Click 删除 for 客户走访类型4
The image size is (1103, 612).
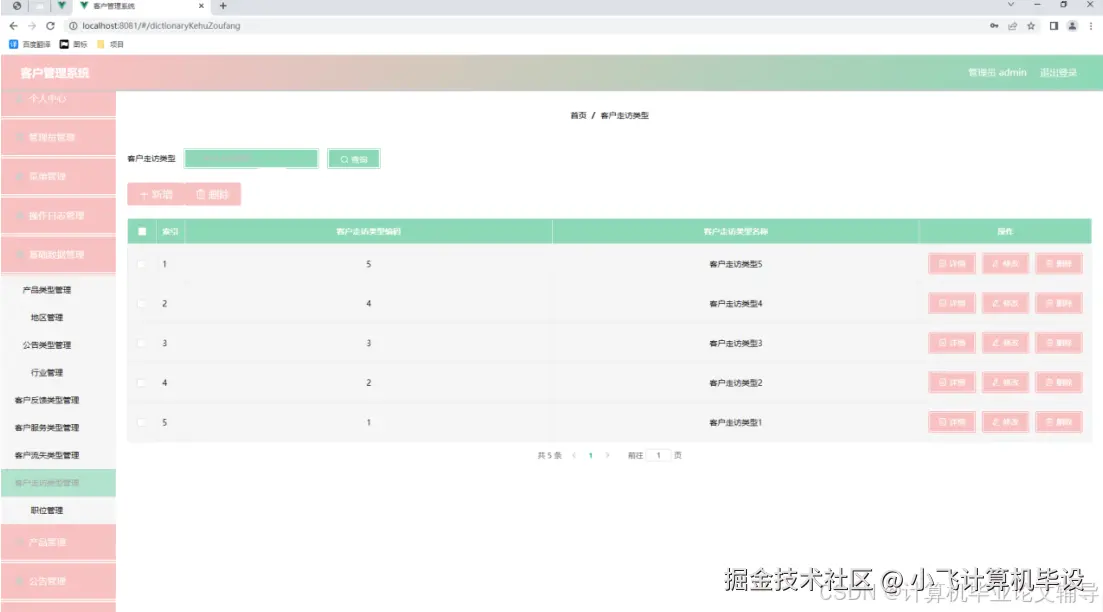coord(1059,304)
